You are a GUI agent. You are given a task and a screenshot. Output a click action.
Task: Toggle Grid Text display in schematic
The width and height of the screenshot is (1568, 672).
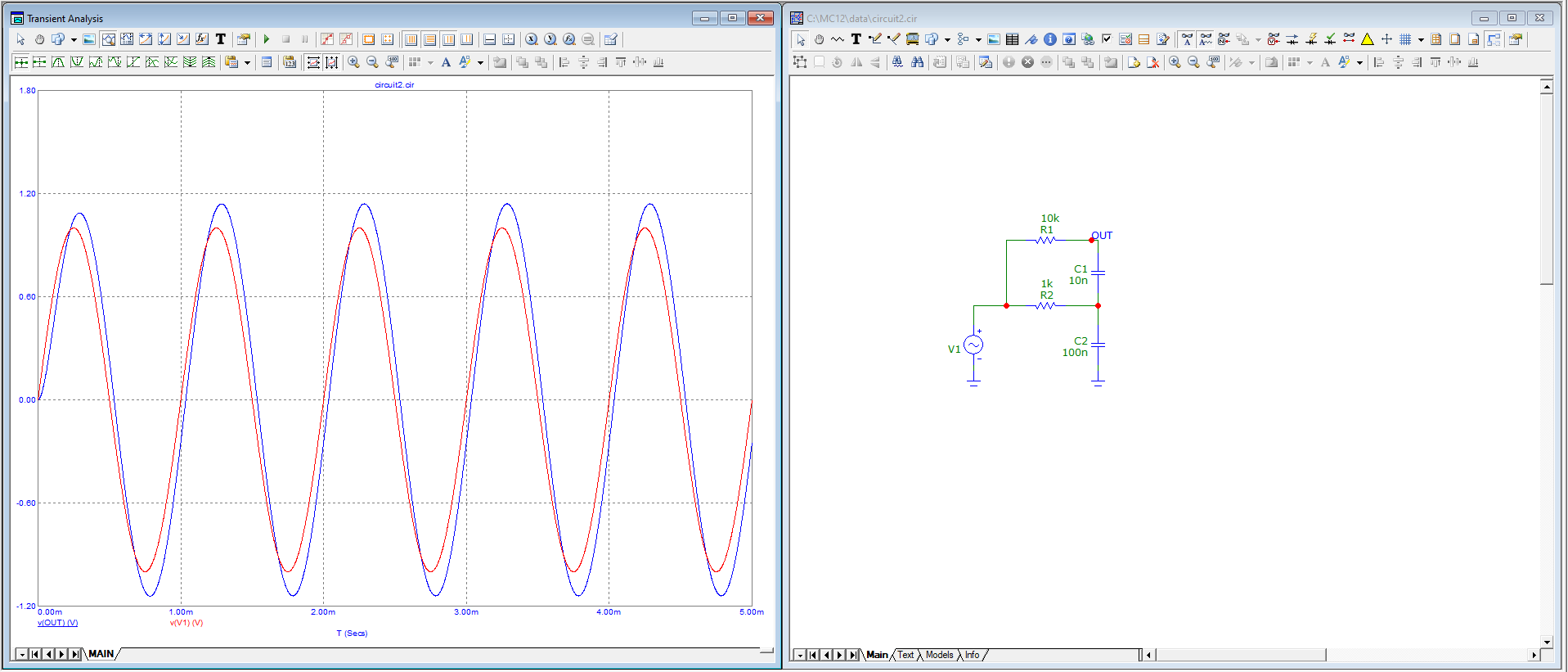pyautogui.click(x=1187, y=39)
